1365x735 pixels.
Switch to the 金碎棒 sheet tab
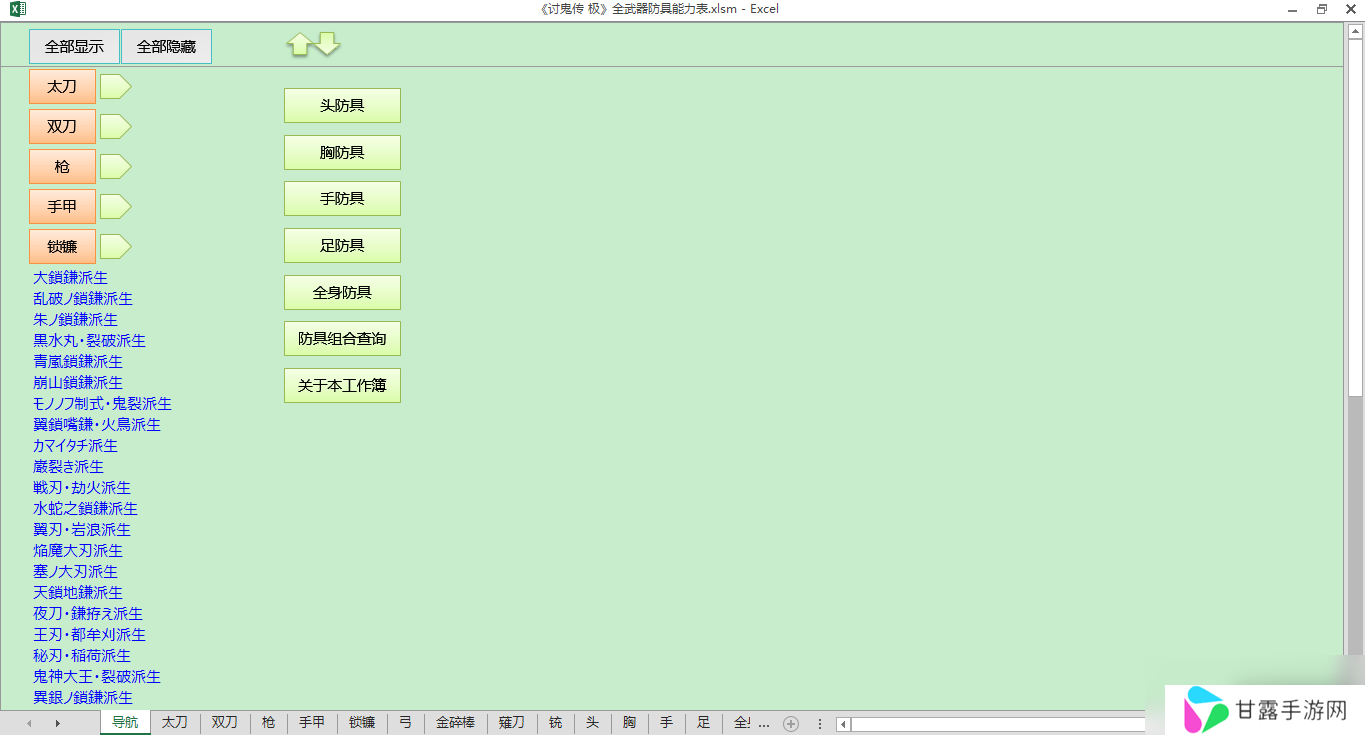point(455,722)
